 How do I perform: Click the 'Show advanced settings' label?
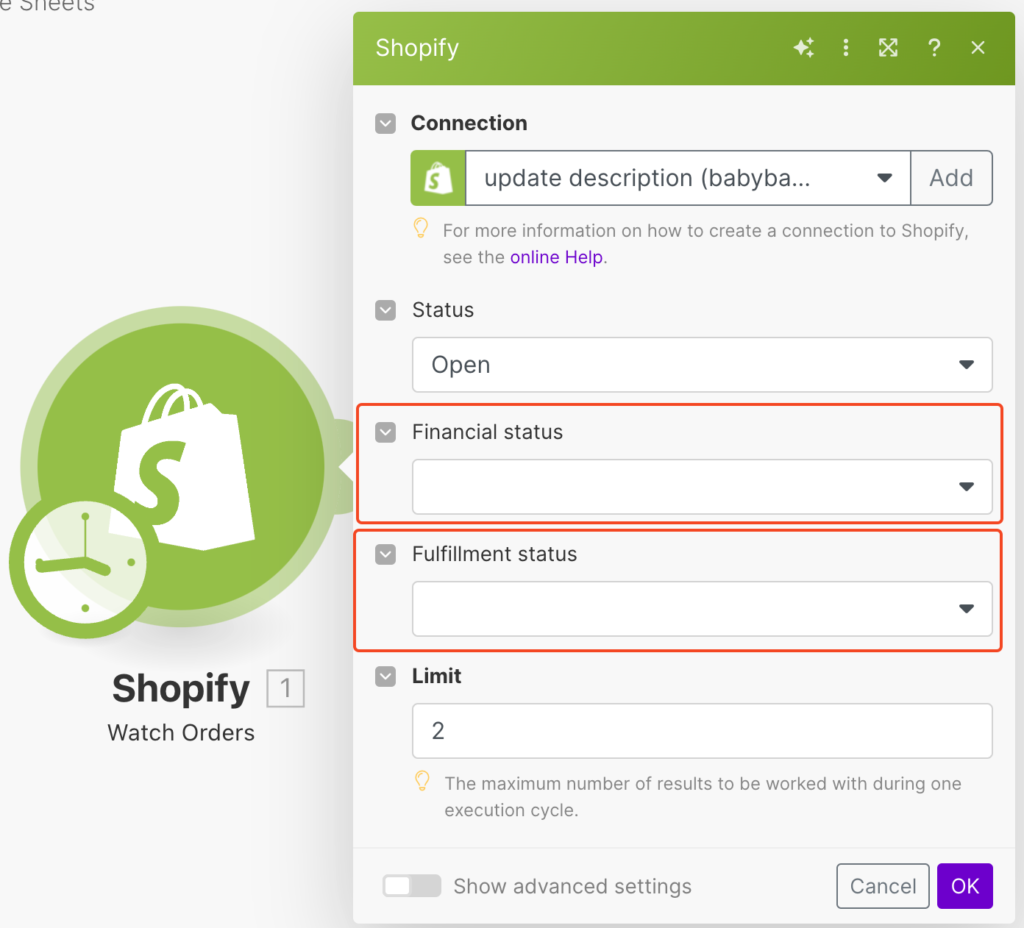tap(572, 886)
